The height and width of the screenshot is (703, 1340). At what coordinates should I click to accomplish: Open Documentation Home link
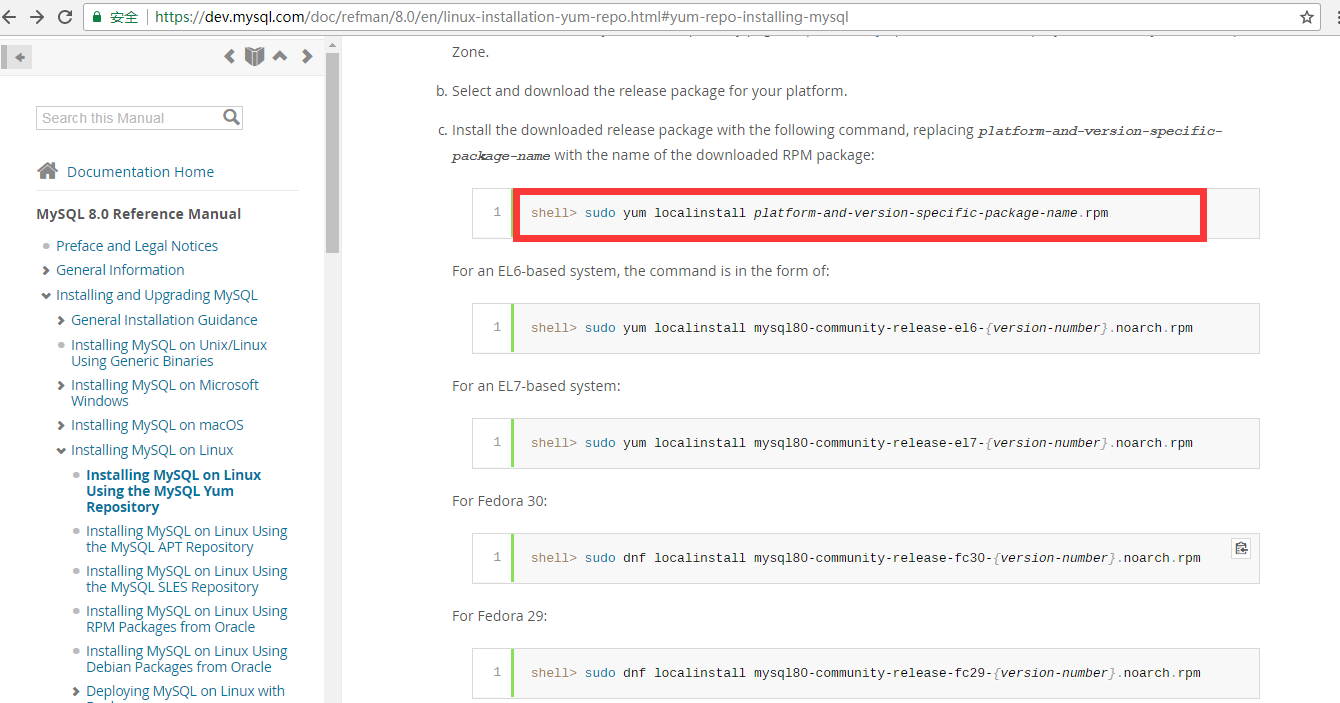point(140,172)
